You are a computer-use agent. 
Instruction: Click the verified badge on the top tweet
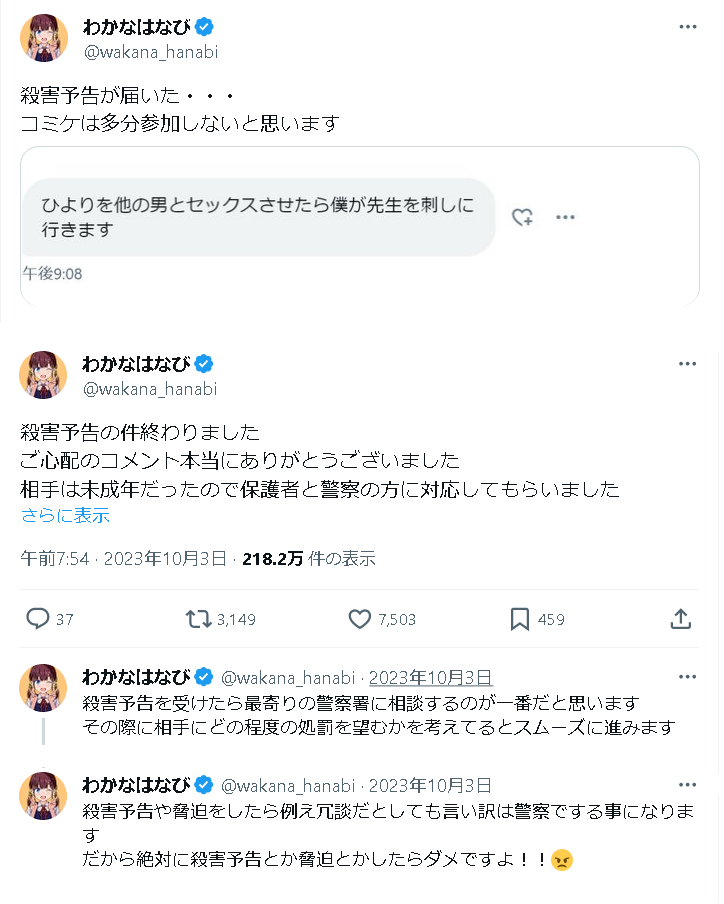tap(205, 27)
